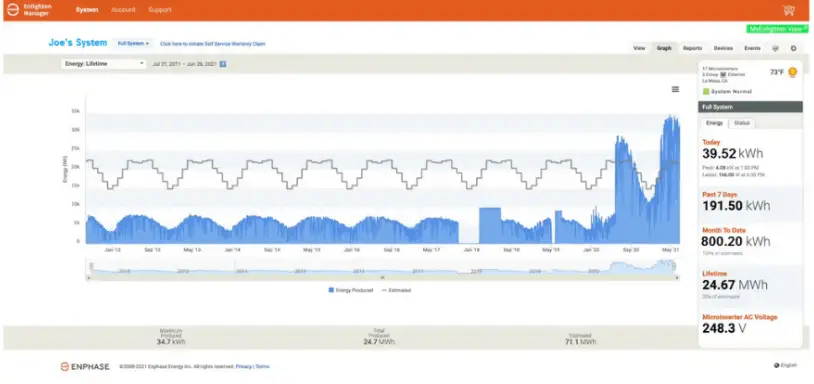Open the Support menu
The width and height of the screenshot is (814, 384).
click(x=160, y=10)
